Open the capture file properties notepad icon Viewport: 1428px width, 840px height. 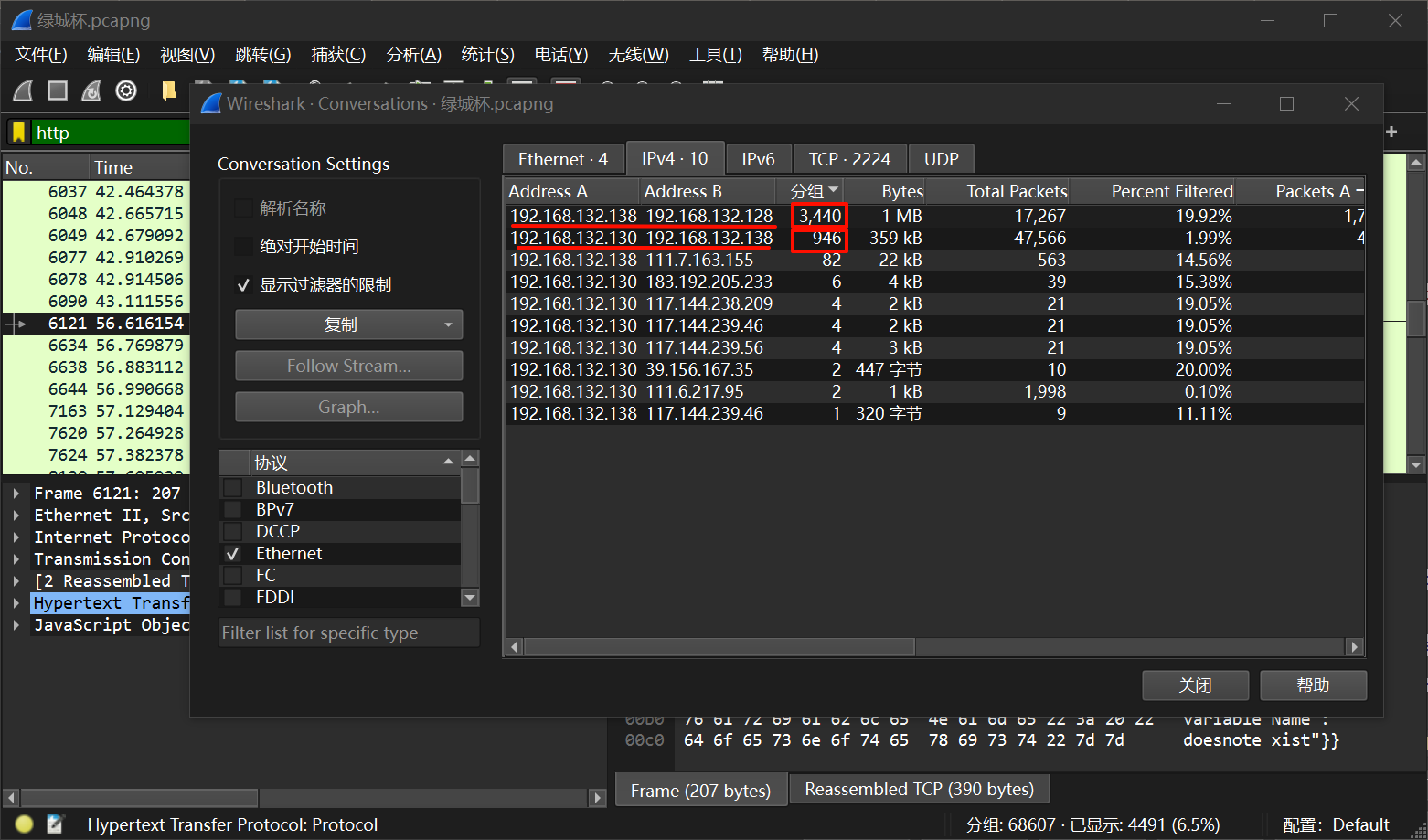55,824
